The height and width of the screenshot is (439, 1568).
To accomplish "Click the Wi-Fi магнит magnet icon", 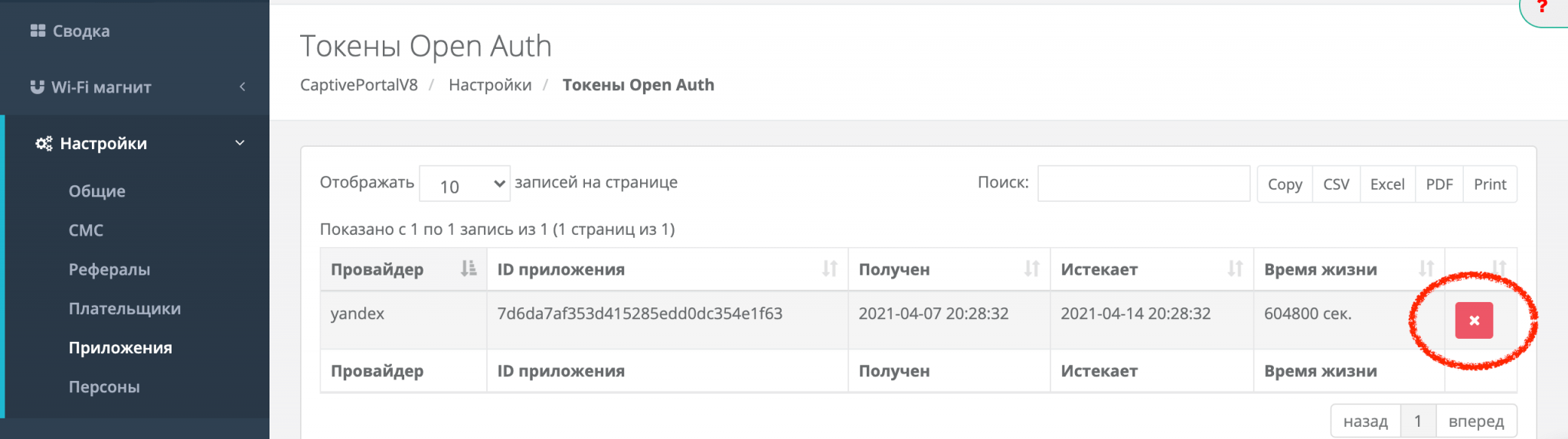I will tap(37, 87).
